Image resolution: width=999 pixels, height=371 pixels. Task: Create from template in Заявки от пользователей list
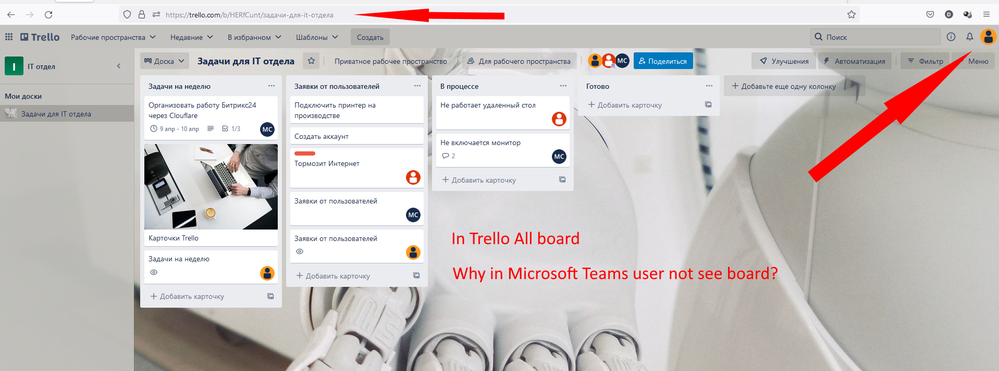pyautogui.click(x=417, y=275)
